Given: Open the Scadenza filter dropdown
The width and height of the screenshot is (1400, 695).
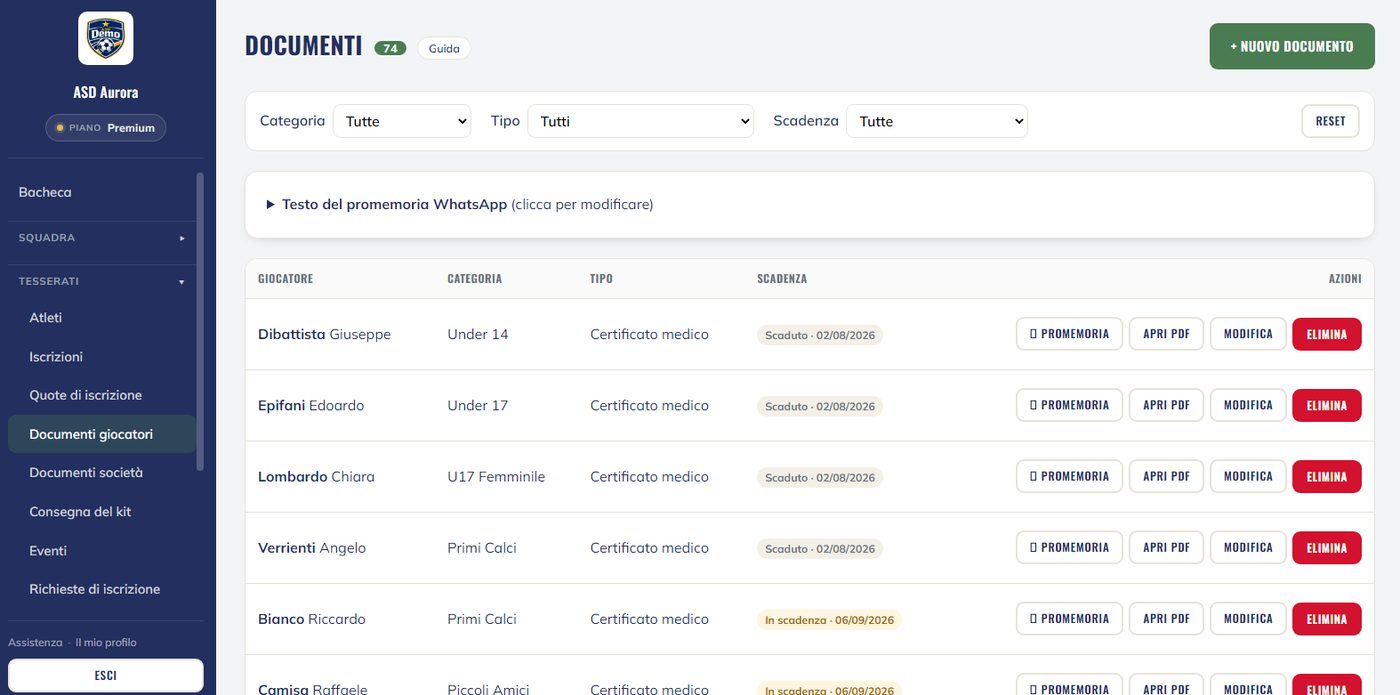Looking at the screenshot, I should pyautogui.click(x=937, y=121).
